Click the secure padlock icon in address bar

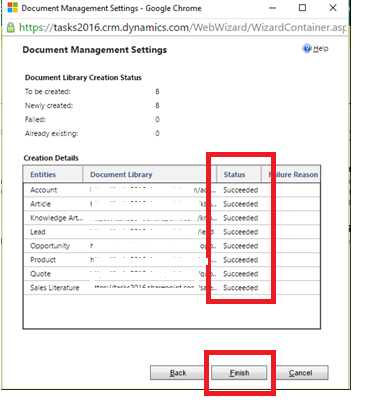[11, 27]
